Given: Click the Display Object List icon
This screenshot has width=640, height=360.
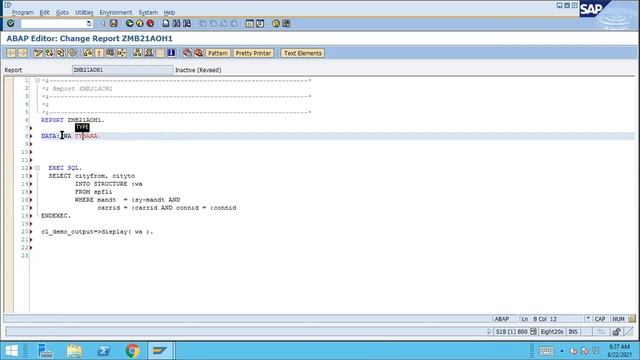Looking at the screenshot, I should pyautogui.click(x=138, y=53).
